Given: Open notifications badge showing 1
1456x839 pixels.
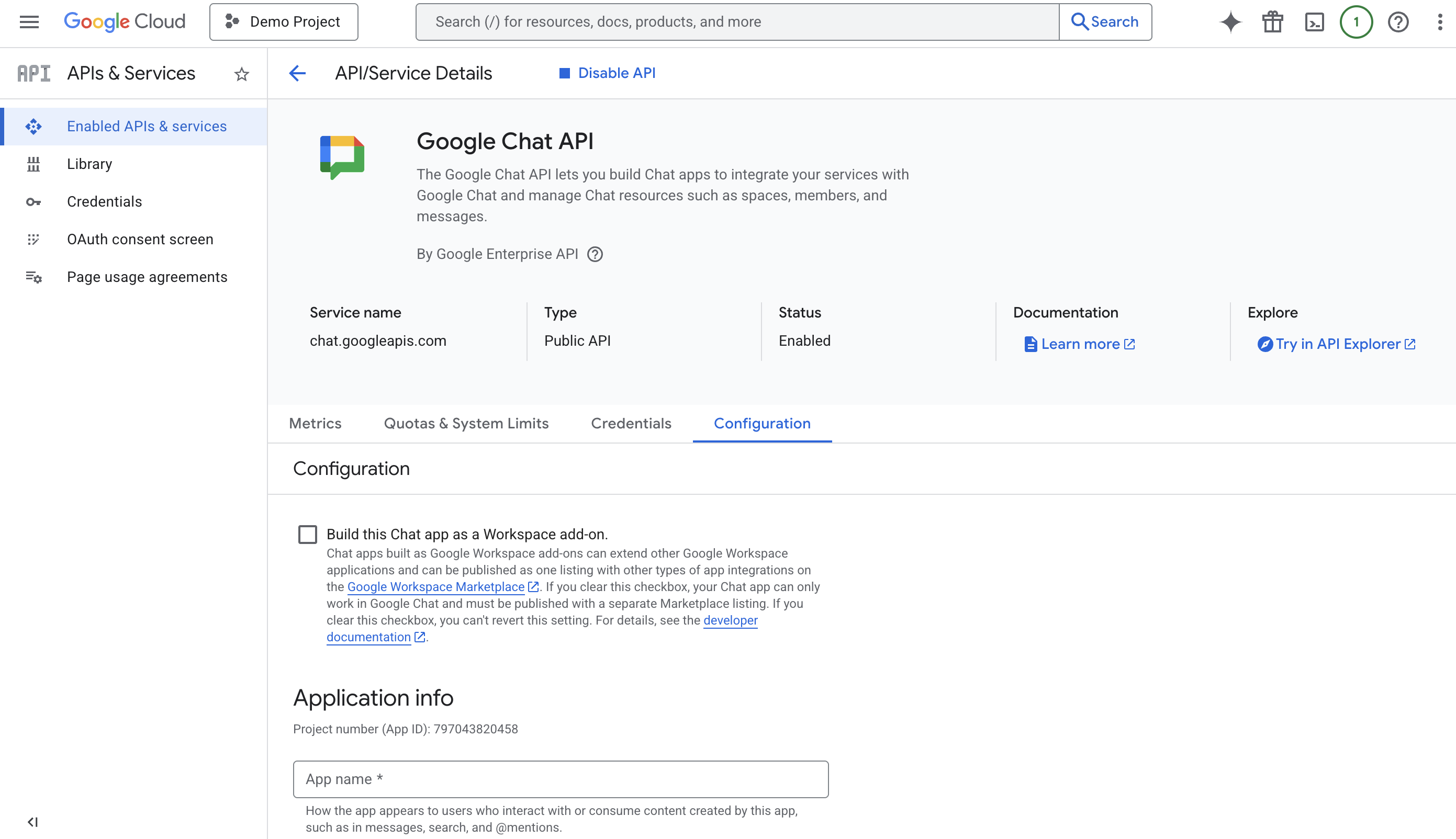Looking at the screenshot, I should coord(1356,22).
